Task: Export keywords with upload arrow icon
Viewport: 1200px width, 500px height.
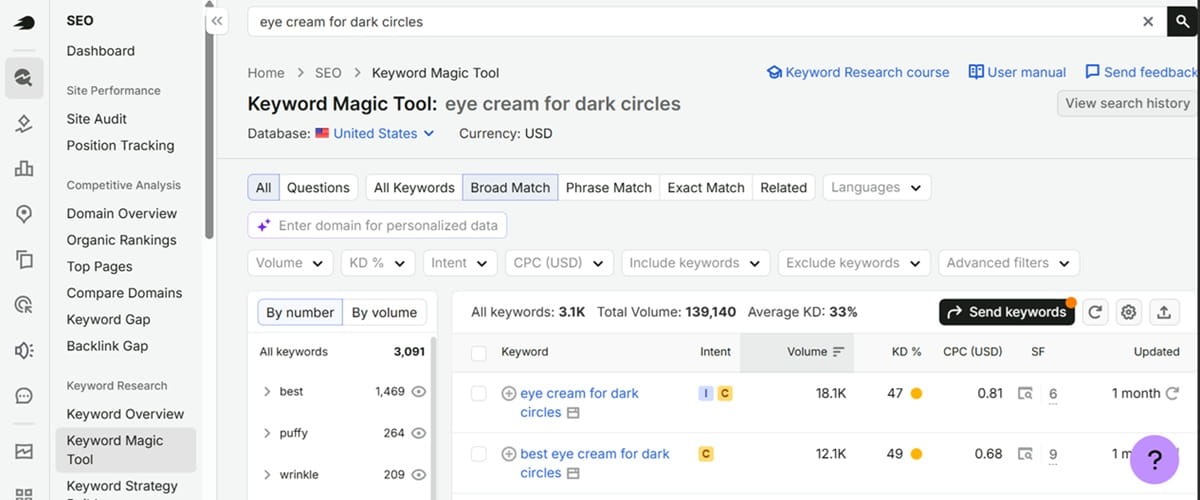Action: 1164,312
